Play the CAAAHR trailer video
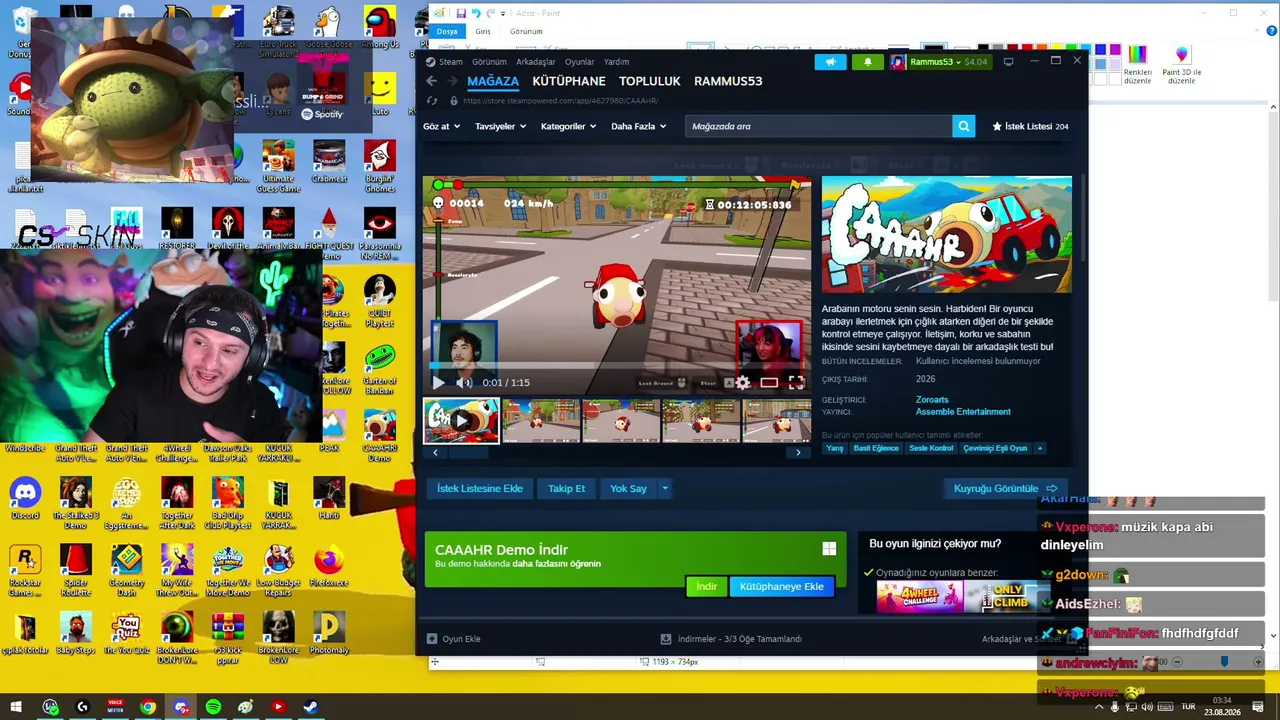The height and width of the screenshot is (720, 1280). (438, 382)
